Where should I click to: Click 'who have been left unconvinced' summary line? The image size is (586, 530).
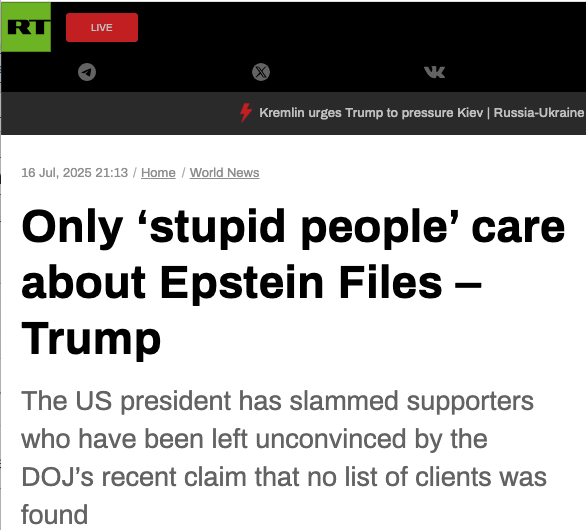click(x=254, y=439)
